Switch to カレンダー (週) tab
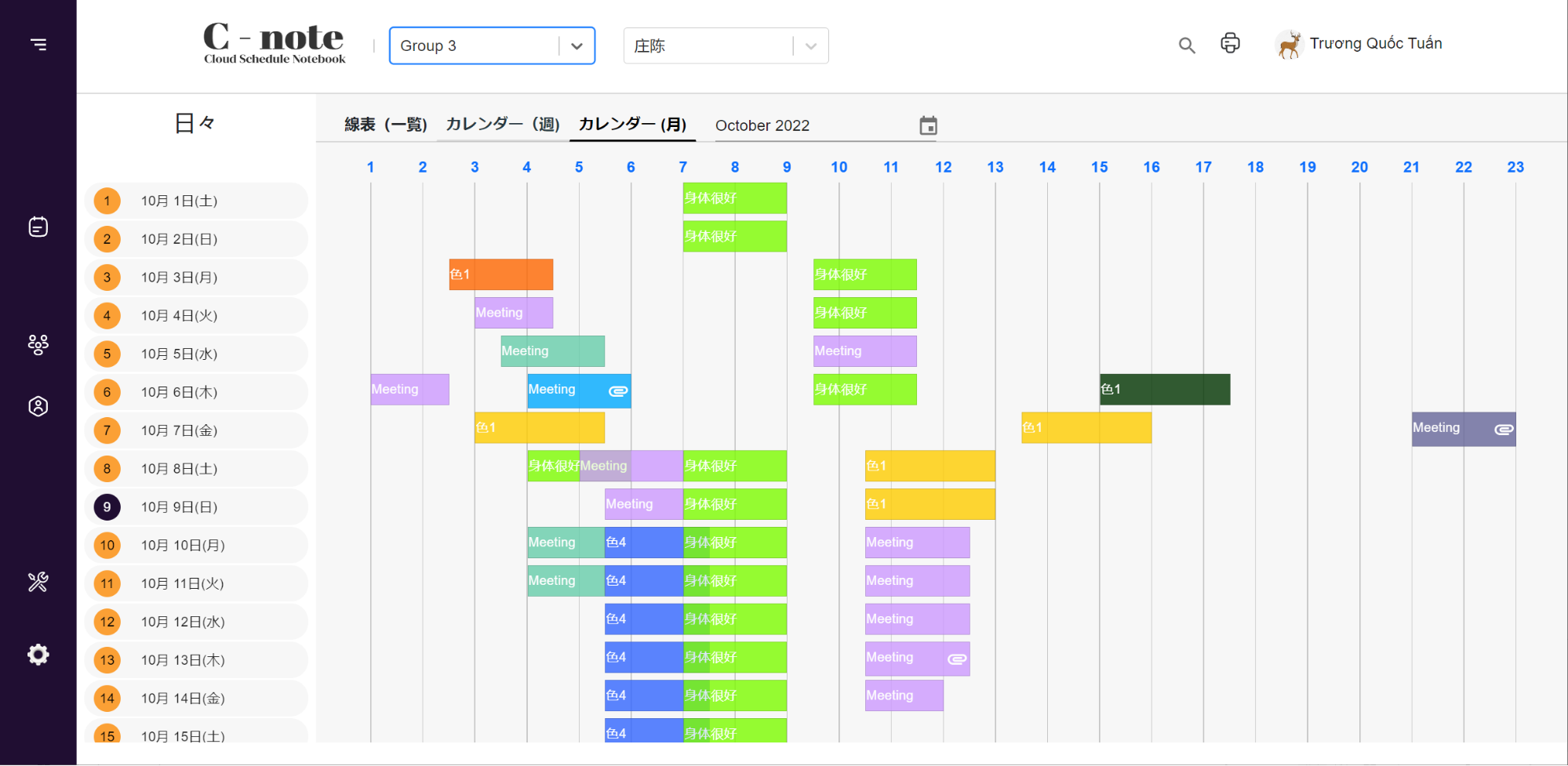 click(503, 125)
